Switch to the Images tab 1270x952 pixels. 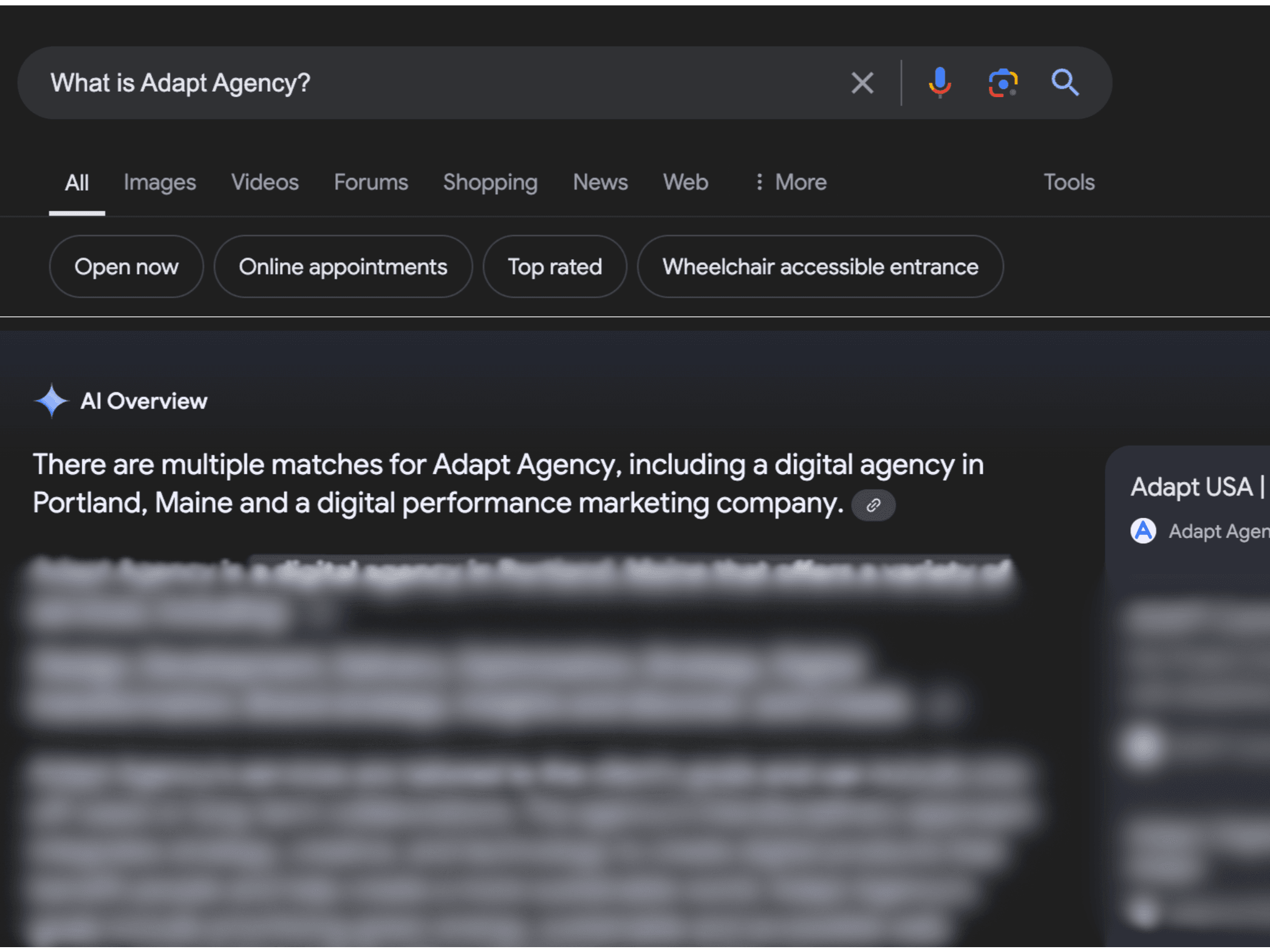(160, 182)
